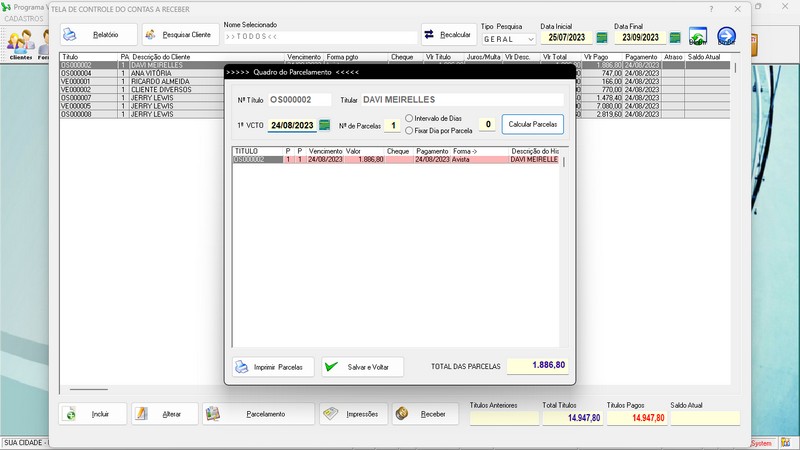Click the Valor column header in parcelamento grid
Screen dimensions: 800x450
(x=364, y=152)
